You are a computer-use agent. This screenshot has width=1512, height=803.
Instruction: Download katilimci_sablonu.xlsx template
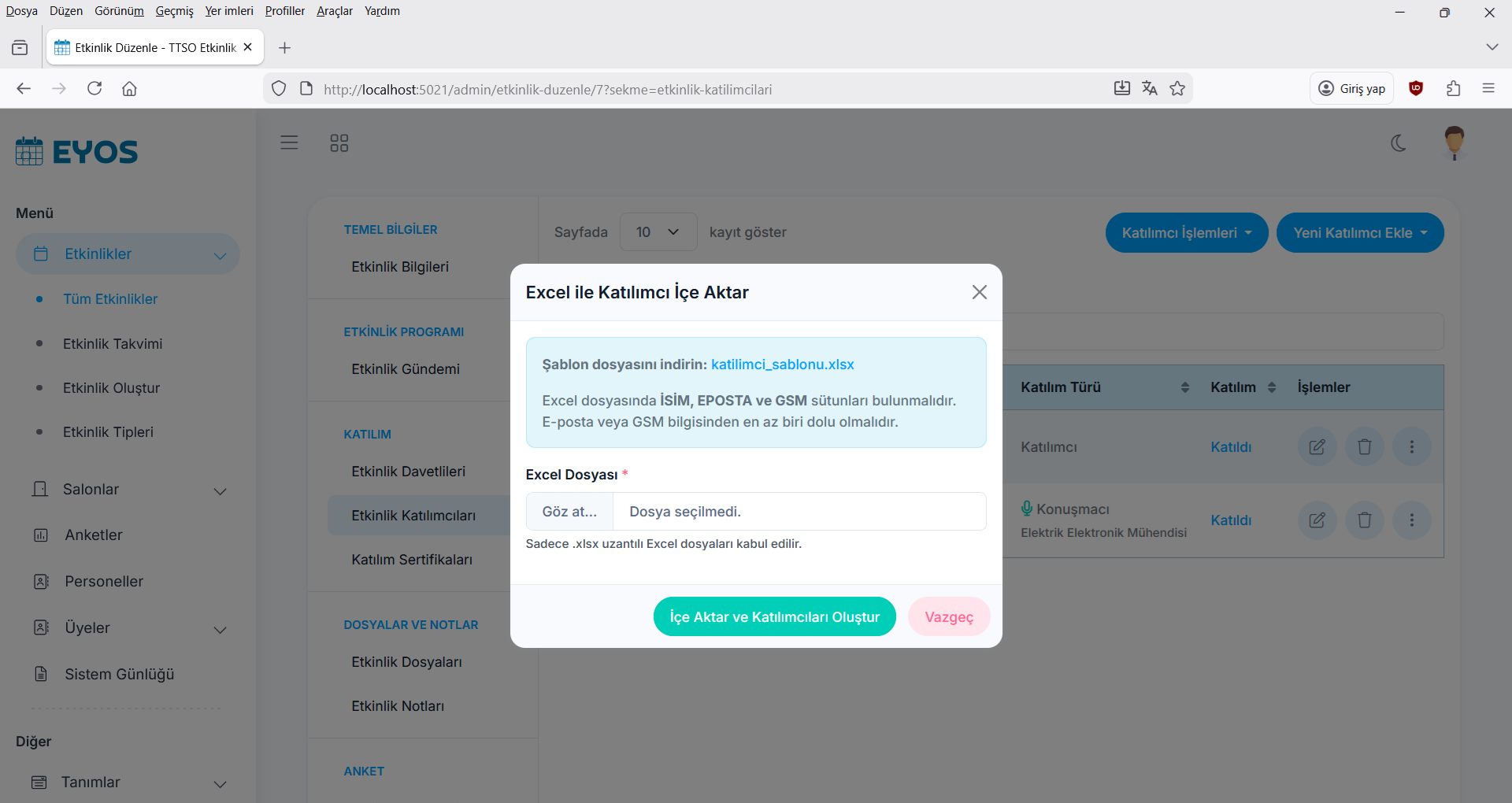click(x=782, y=364)
